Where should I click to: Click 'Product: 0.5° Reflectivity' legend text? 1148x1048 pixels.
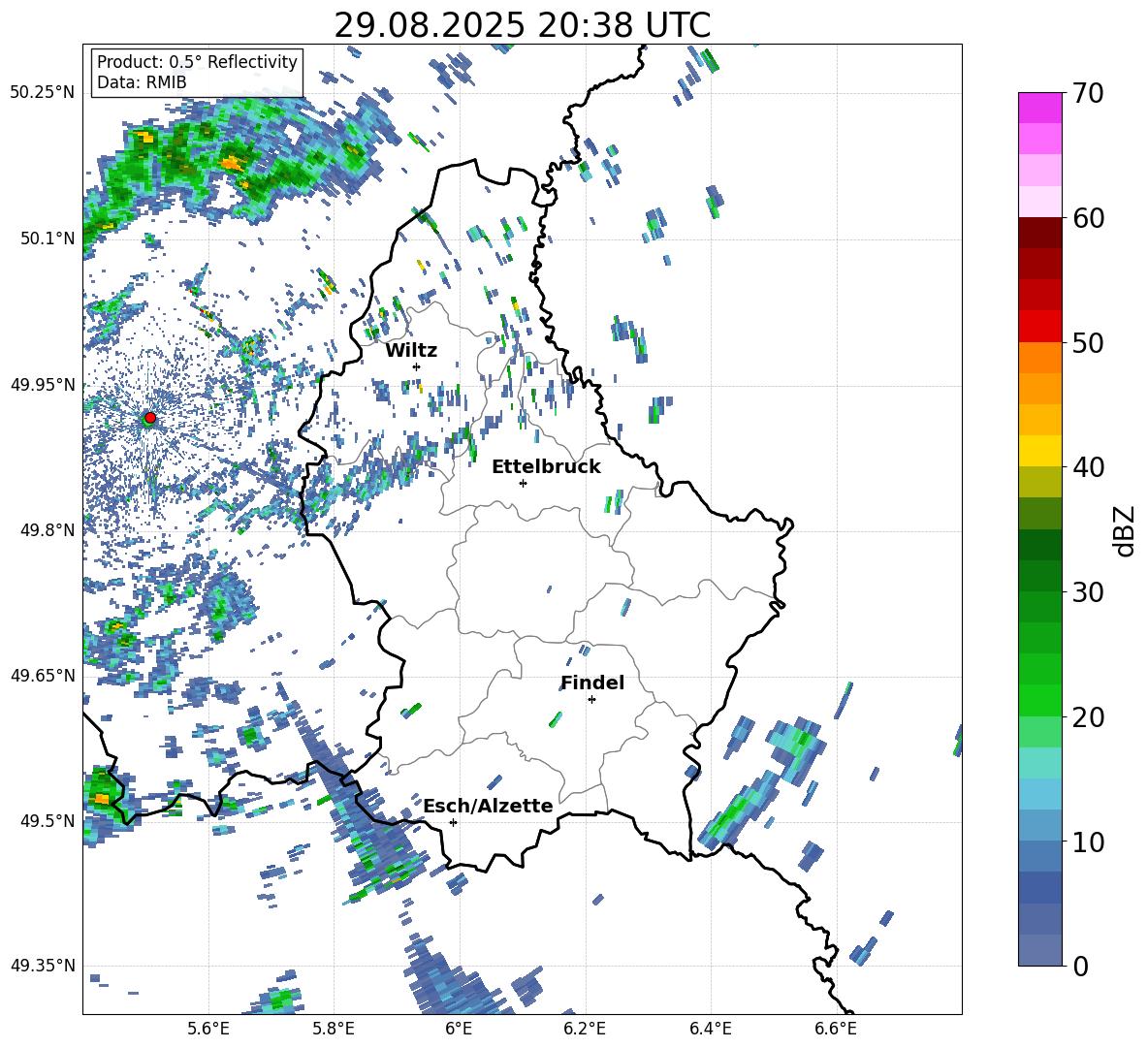click(x=197, y=61)
